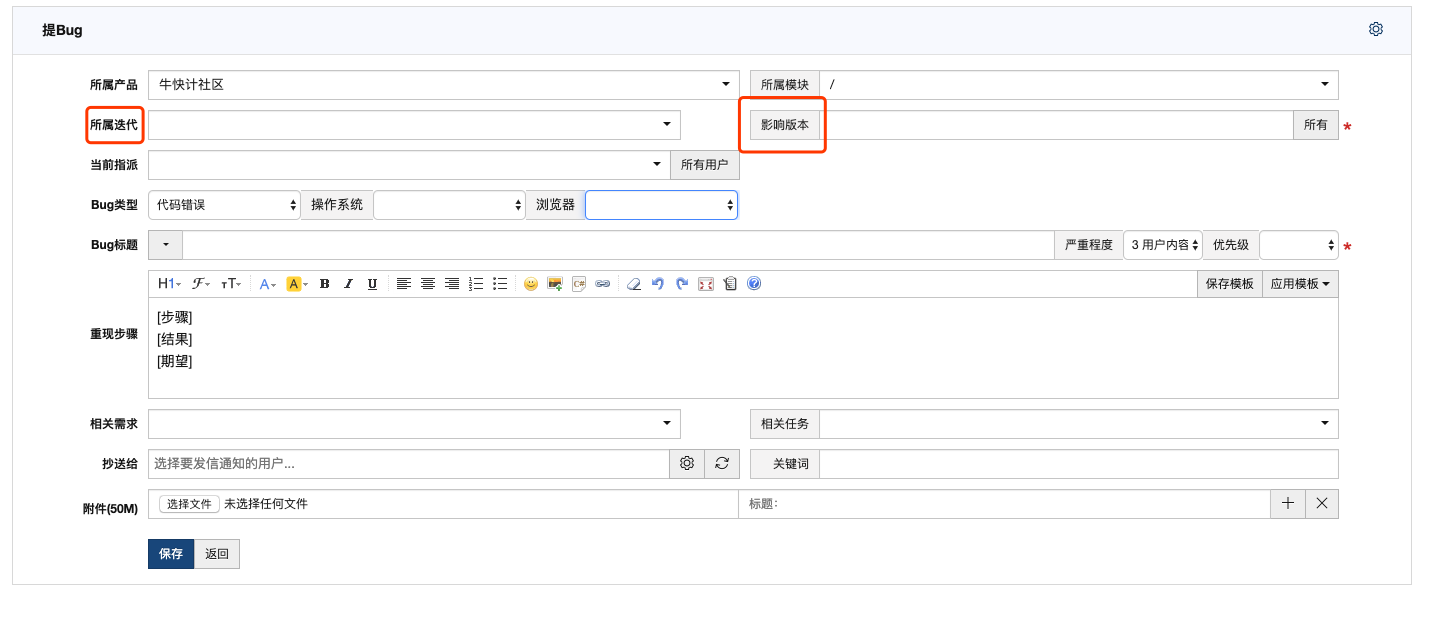1436x627 pixels.
Task: Open the 应用模板 dropdown
Action: point(1300,284)
